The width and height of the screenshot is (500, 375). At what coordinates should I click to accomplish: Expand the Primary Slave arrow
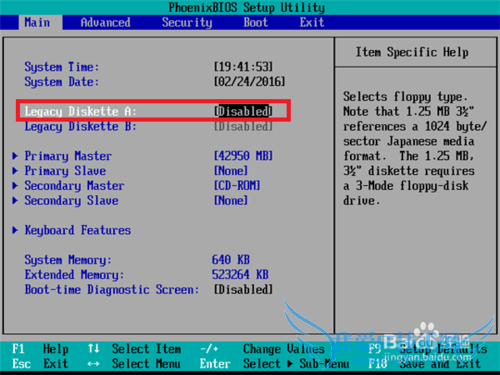(x=15, y=171)
